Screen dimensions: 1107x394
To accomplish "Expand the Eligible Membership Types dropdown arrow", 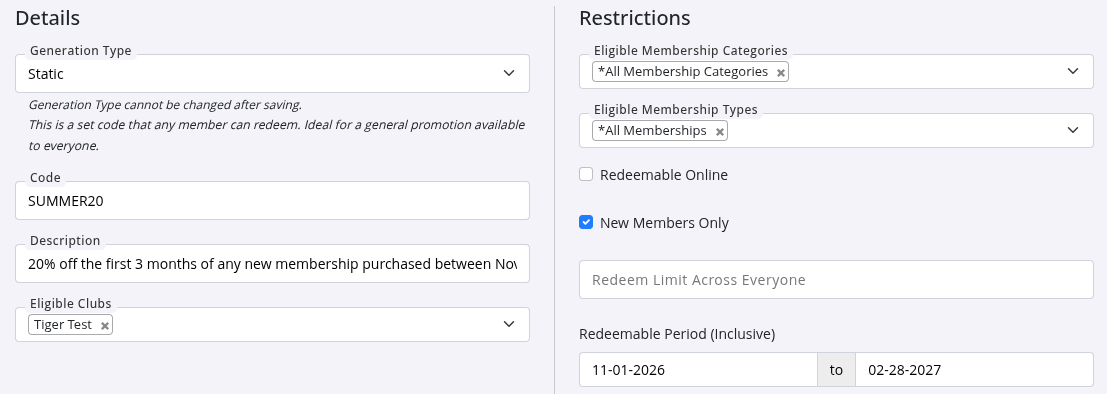I will pos(1073,131).
